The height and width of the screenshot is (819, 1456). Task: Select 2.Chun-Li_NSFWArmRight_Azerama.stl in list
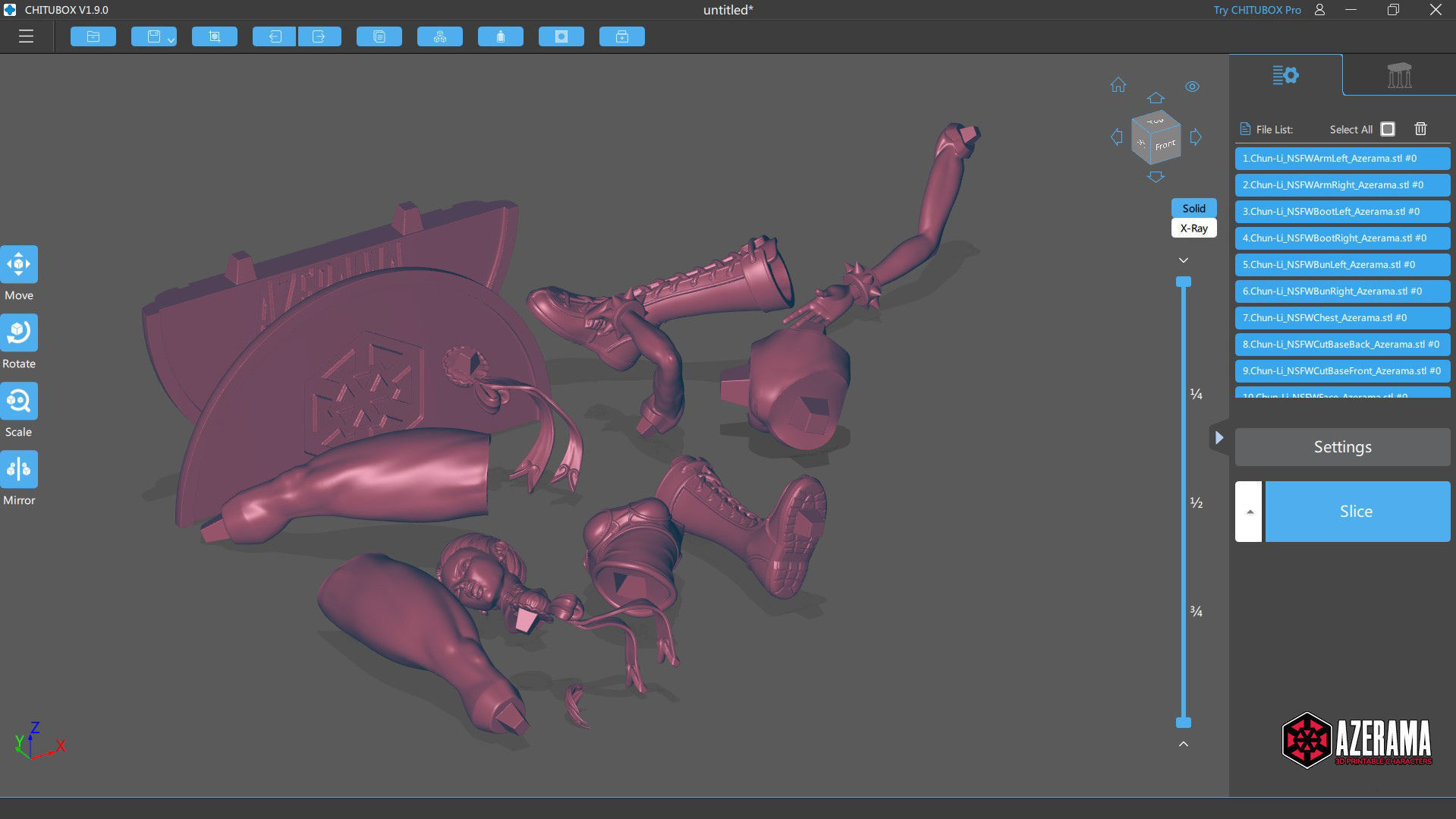(1342, 185)
